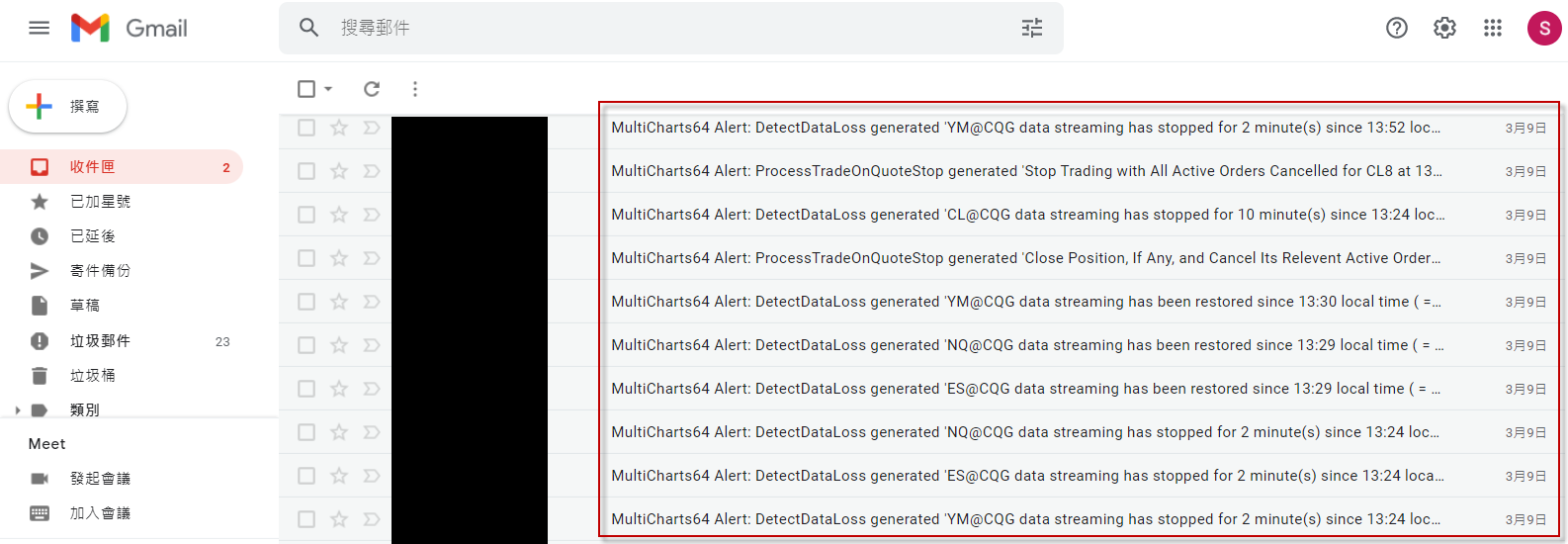Open the select dropdown arrow beside checkbox

[x=328, y=89]
